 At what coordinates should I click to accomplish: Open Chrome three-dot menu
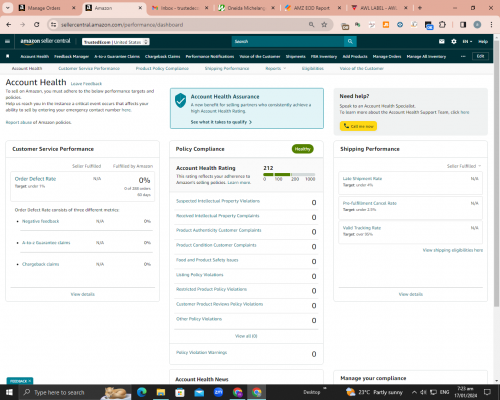(491, 25)
